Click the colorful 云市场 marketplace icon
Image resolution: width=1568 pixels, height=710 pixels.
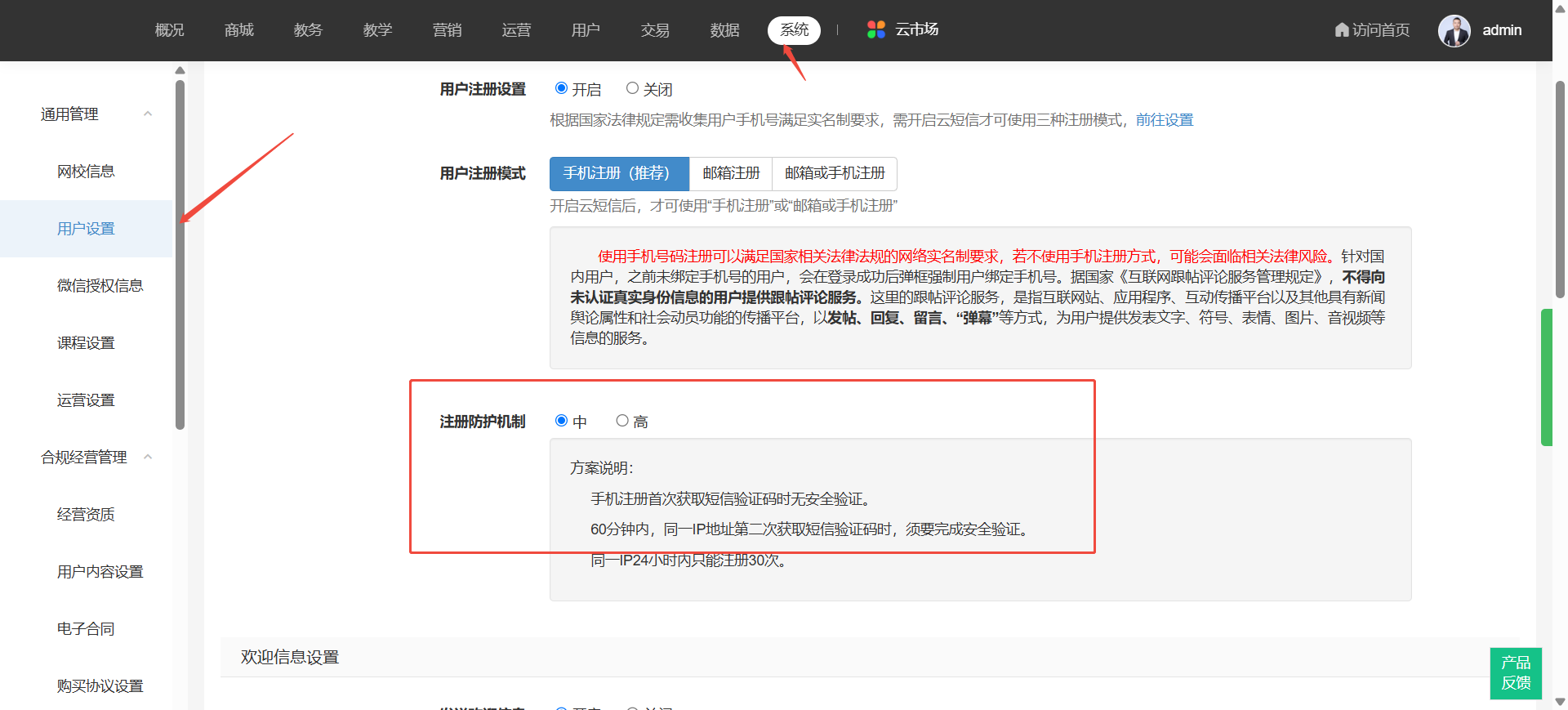point(875,30)
